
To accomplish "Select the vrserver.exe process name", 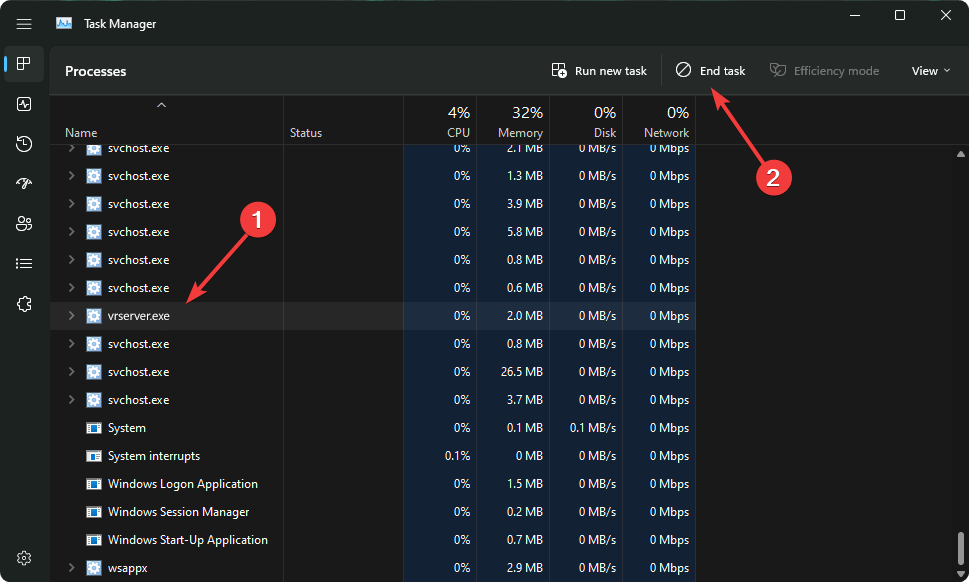I will point(138,316).
